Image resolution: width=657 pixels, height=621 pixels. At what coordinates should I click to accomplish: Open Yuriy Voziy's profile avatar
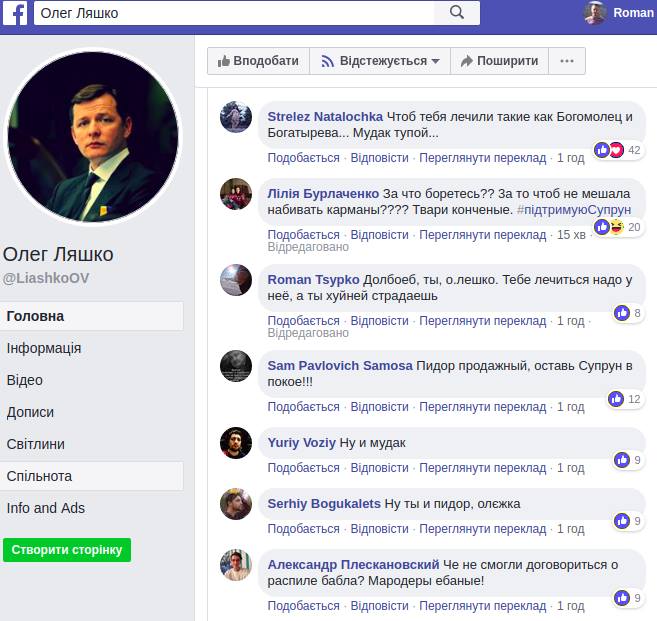tap(235, 443)
